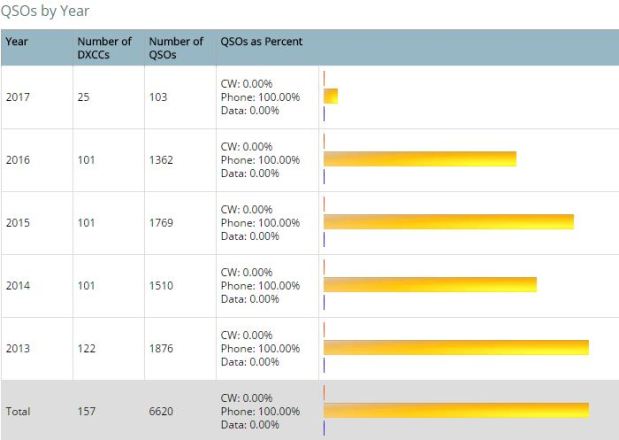Click the yellow Phone bar for 2014
The width and height of the screenshot is (619, 440).
(x=430, y=285)
